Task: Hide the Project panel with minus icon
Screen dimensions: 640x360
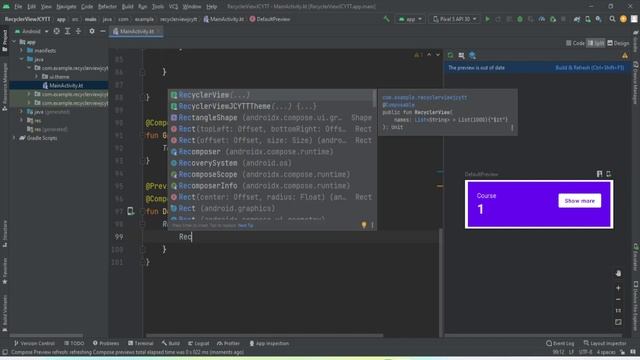Action: pyautogui.click(x=103, y=31)
